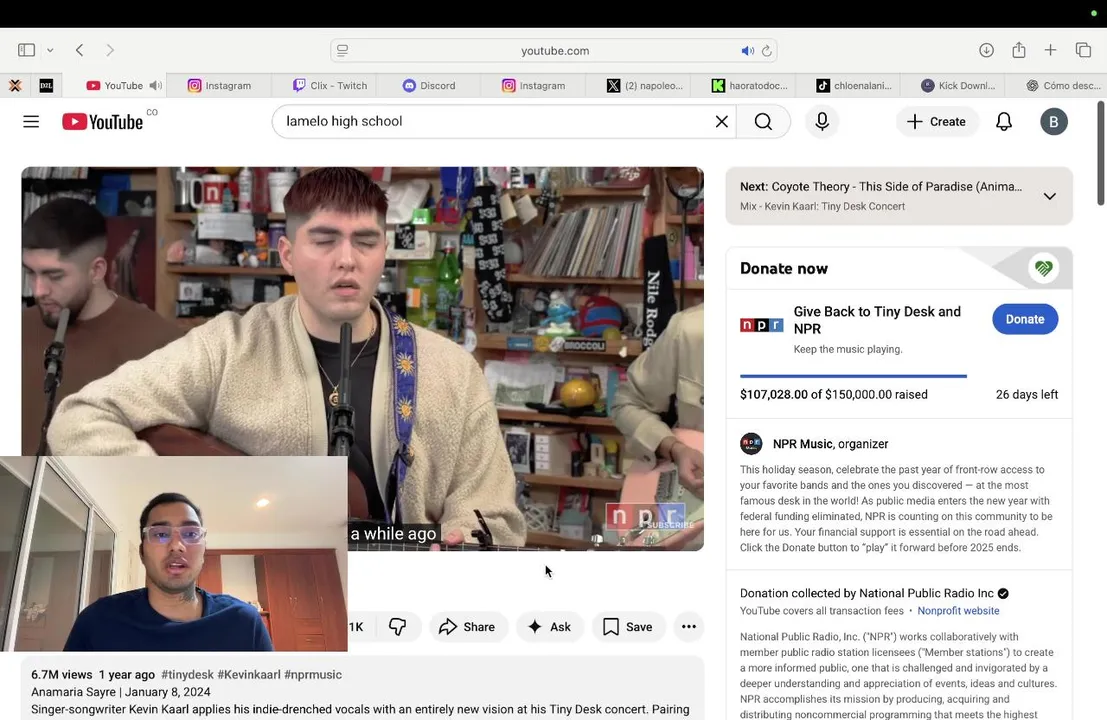
Task: Go back with Safari's back arrow
Action: [x=80, y=50]
